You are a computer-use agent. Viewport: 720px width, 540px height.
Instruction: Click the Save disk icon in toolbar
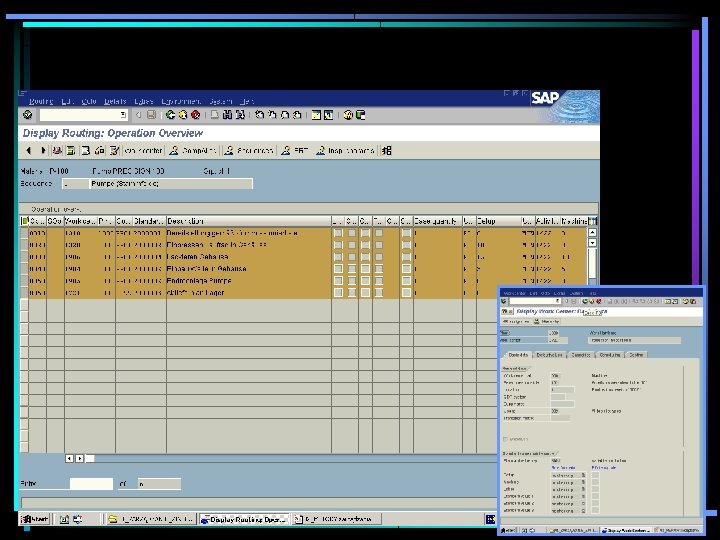[151, 115]
